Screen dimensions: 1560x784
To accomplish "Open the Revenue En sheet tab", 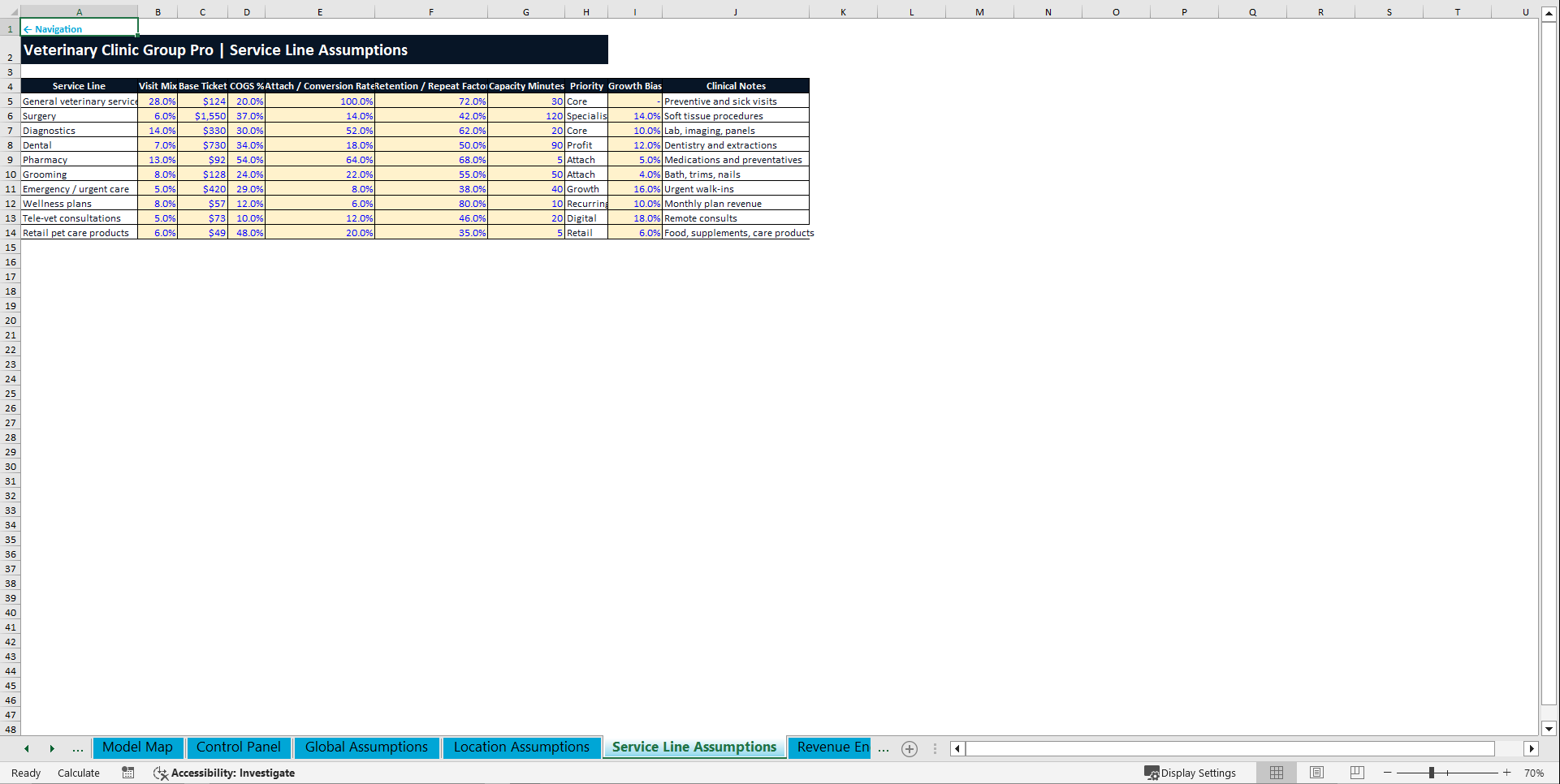I will tap(832, 747).
